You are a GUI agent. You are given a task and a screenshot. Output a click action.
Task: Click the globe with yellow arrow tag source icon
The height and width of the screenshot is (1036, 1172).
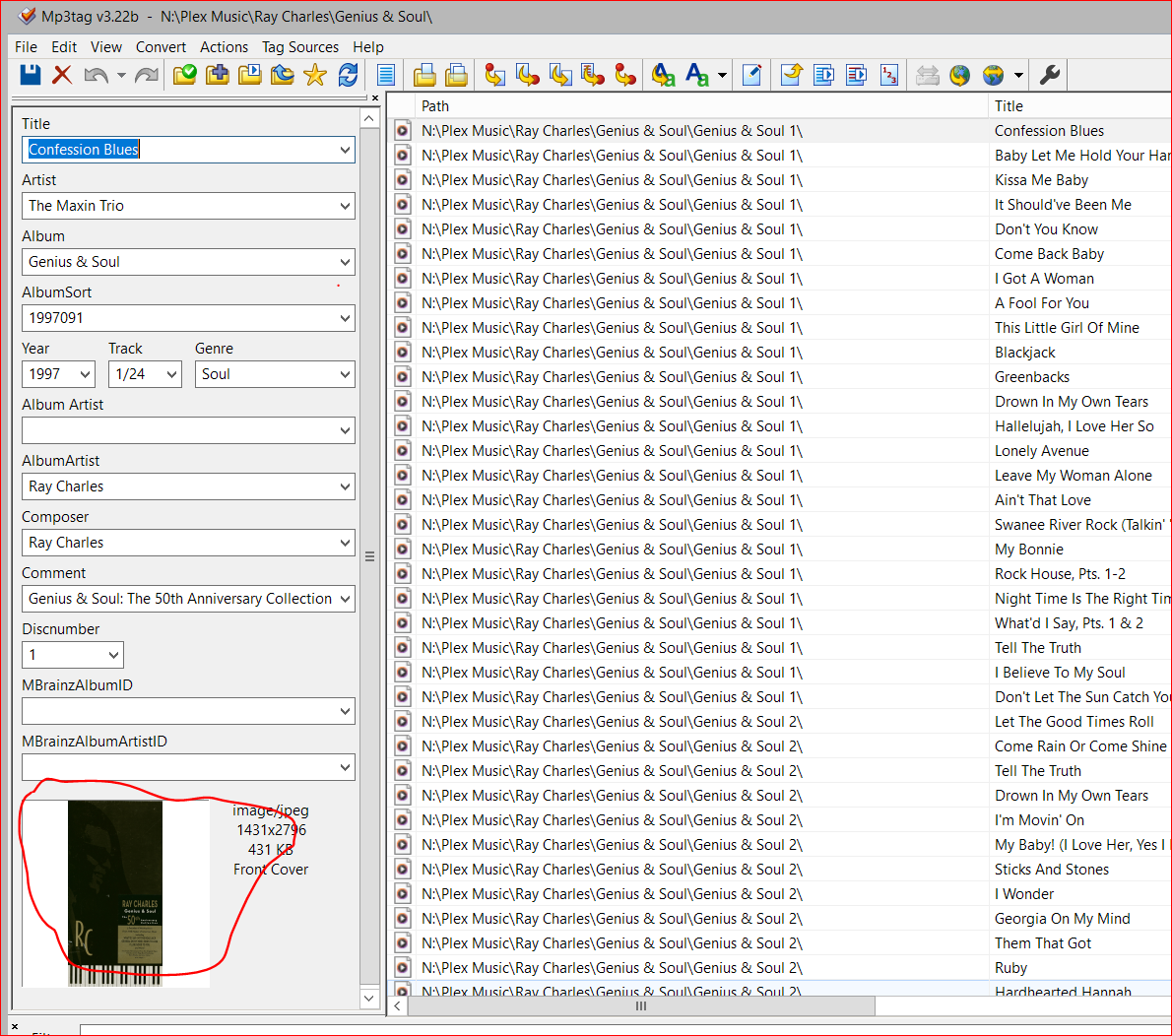tap(959, 75)
